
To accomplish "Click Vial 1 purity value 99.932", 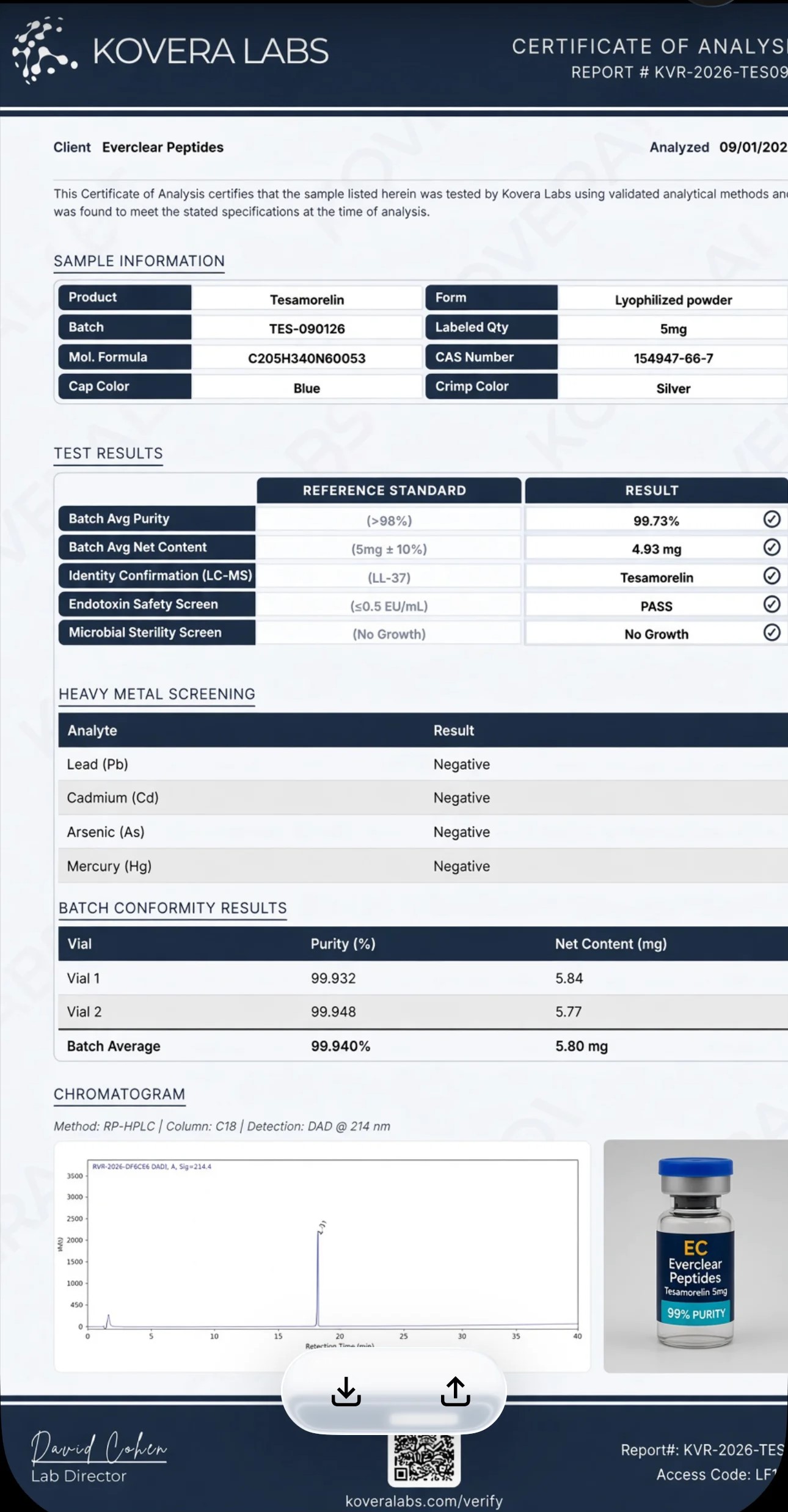I will point(333,978).
